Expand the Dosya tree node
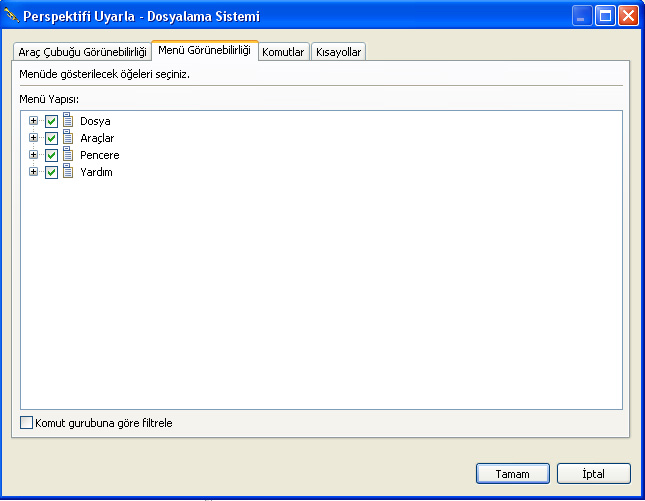 point(34,121)
